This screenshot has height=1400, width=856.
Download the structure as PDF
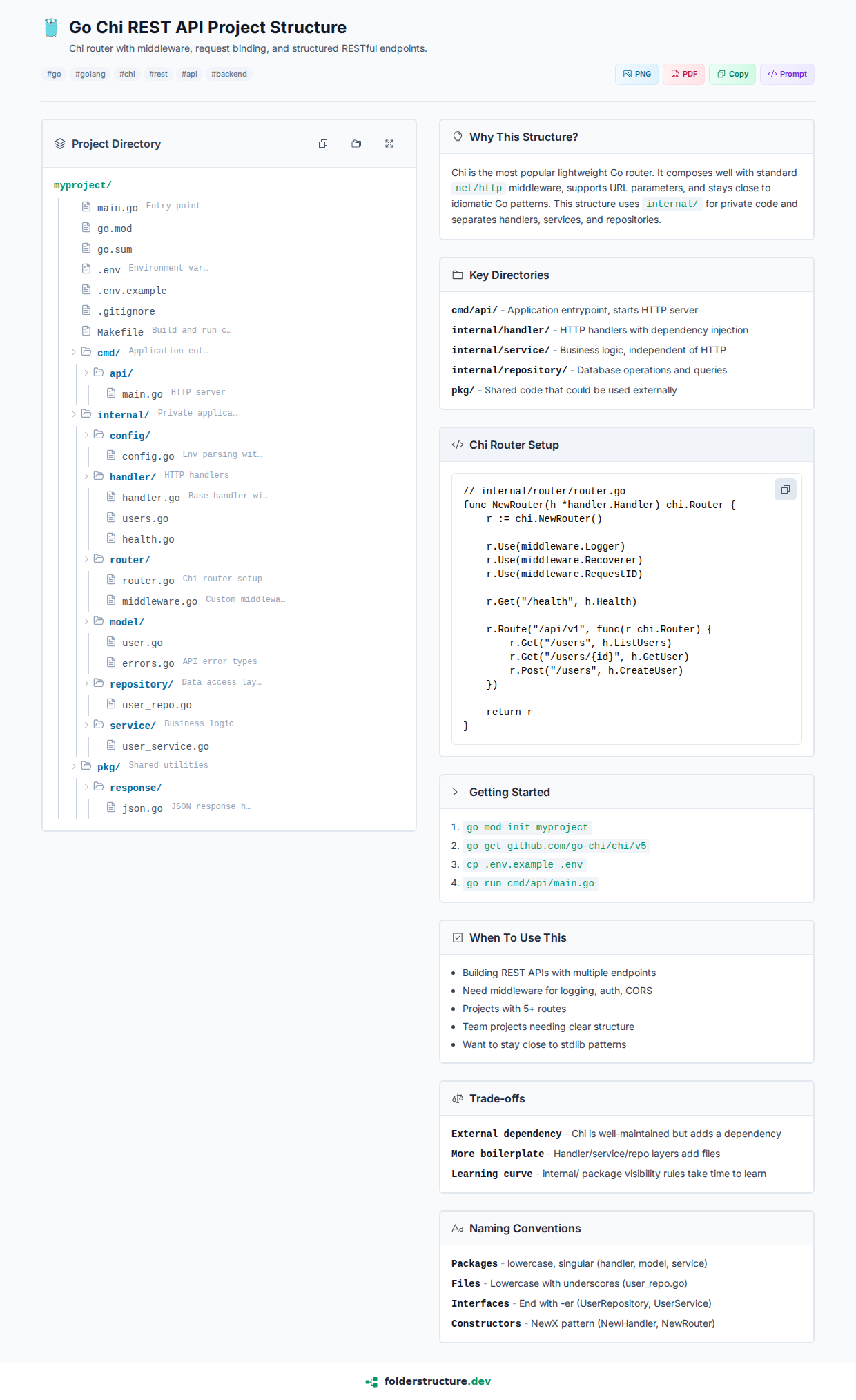[683, 74]
